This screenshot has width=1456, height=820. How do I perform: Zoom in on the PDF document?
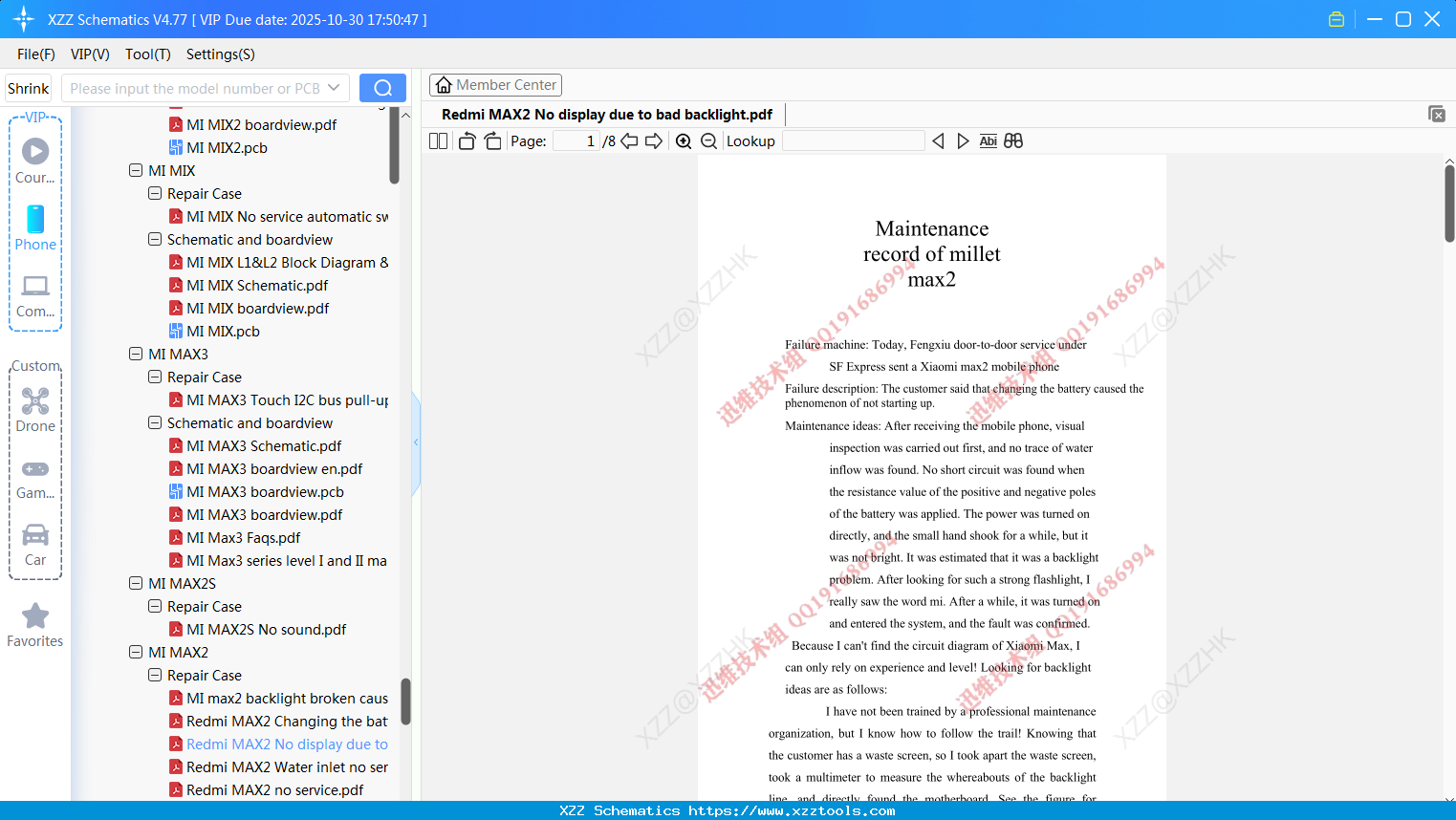click(684, 141)
